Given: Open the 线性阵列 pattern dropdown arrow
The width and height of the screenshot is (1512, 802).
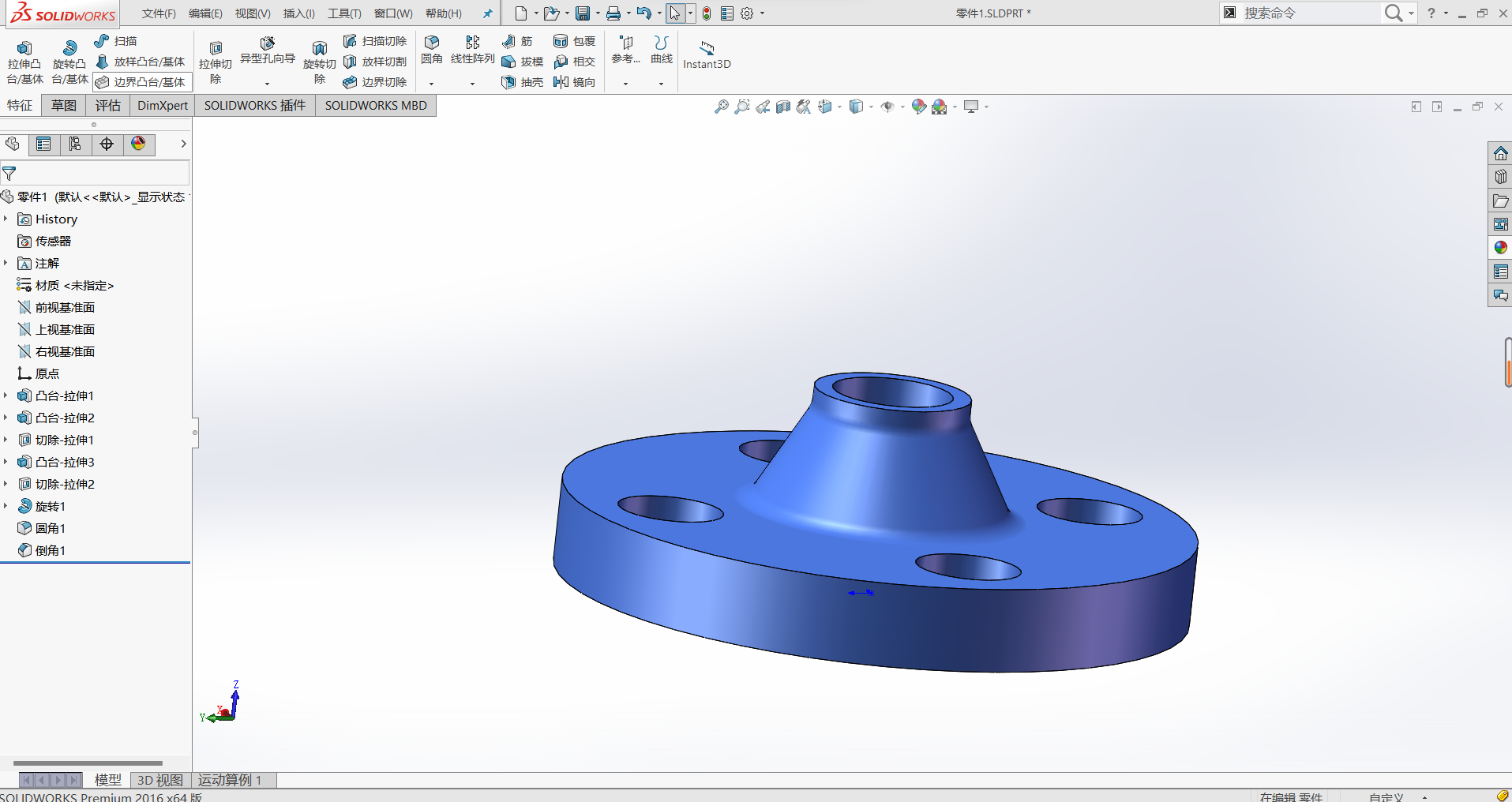Looking at the screenshot, I should [472, 84].
